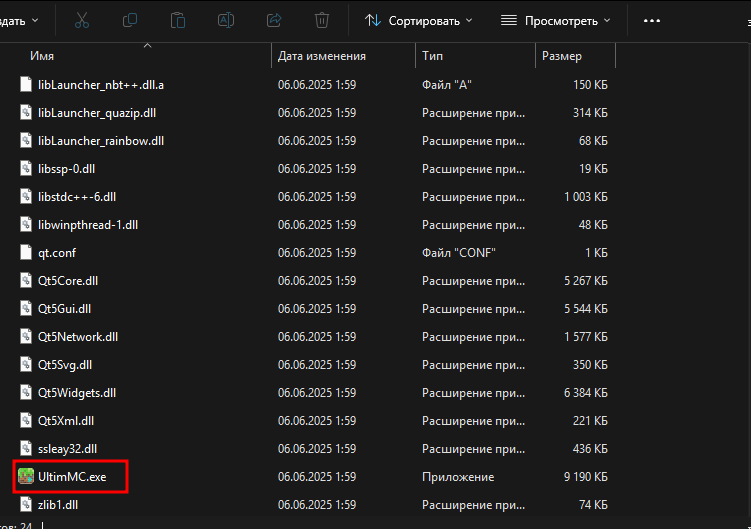Image resolution: width=751 pixels, height=529 pixels.
Task: Open the Сортировать sort dropdown
Action: click(x=418, y=20)
